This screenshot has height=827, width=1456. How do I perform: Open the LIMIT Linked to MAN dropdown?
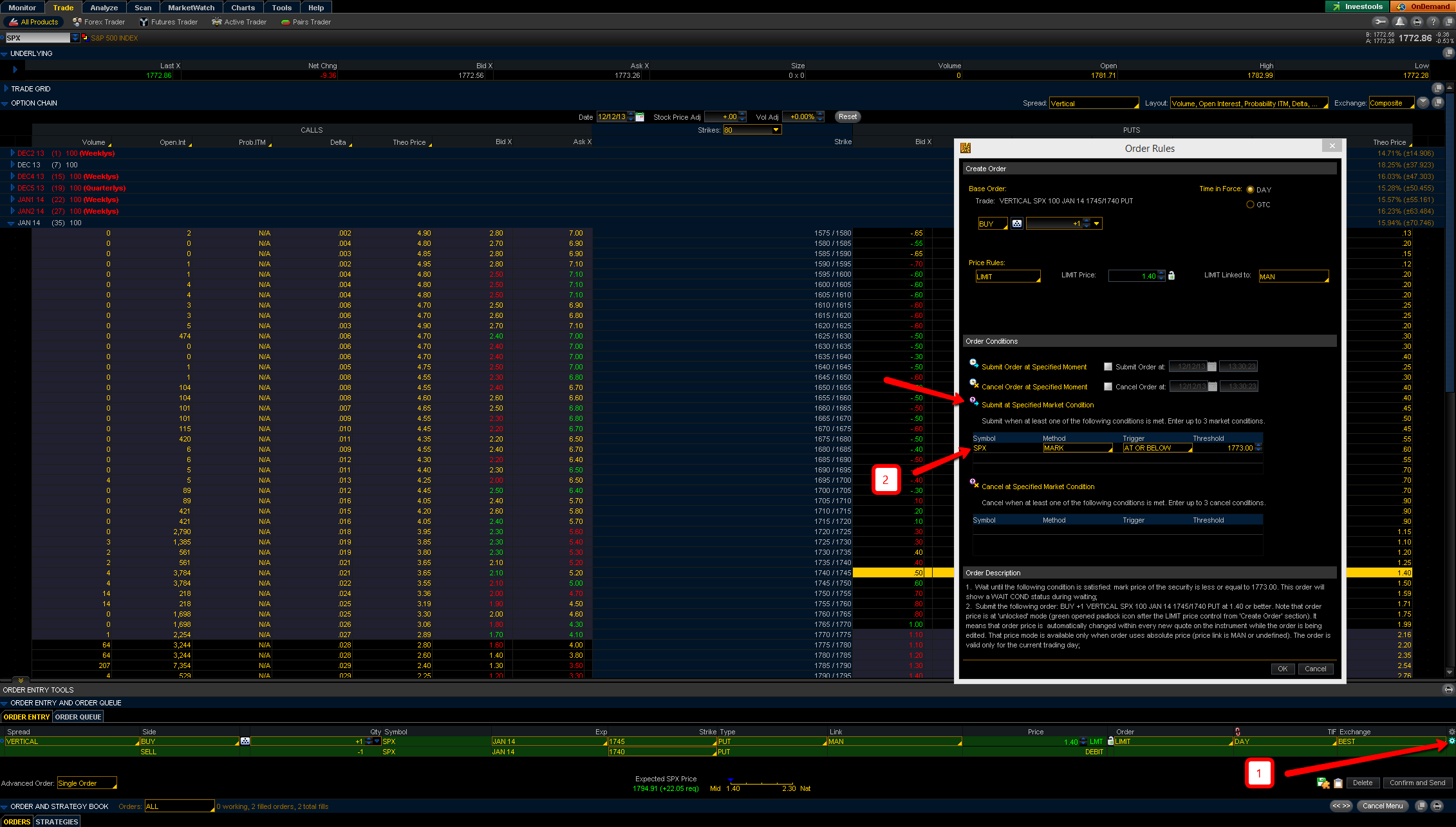coord(1294,277)
